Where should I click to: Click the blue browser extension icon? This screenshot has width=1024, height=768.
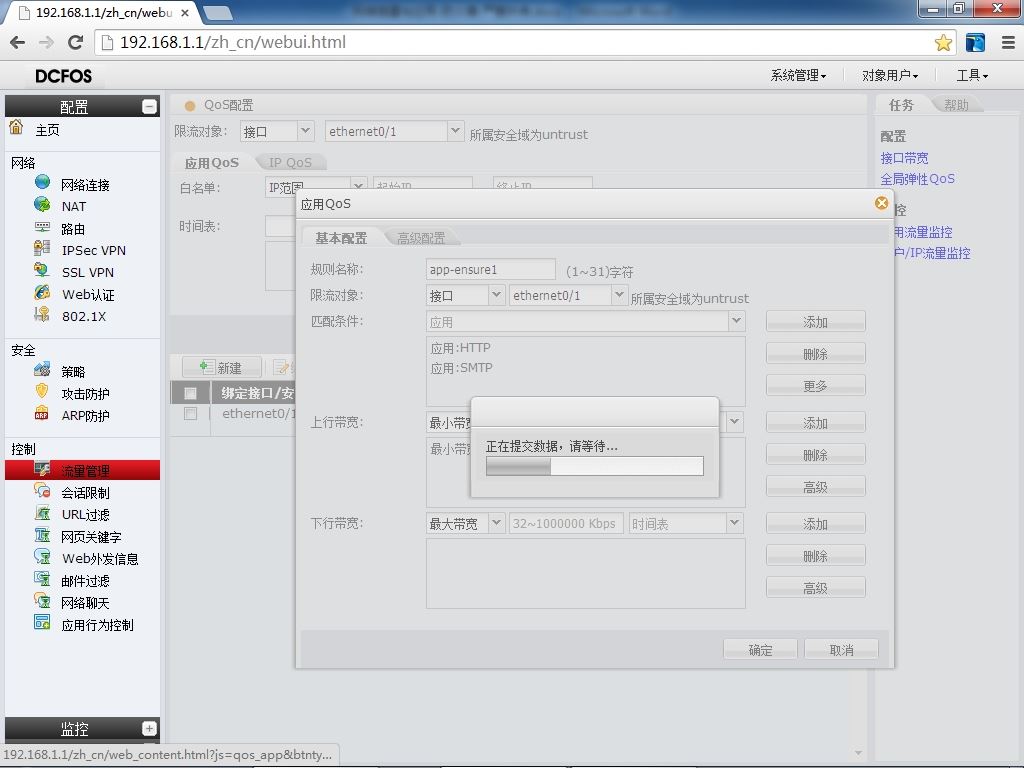(x=975, y=42)
